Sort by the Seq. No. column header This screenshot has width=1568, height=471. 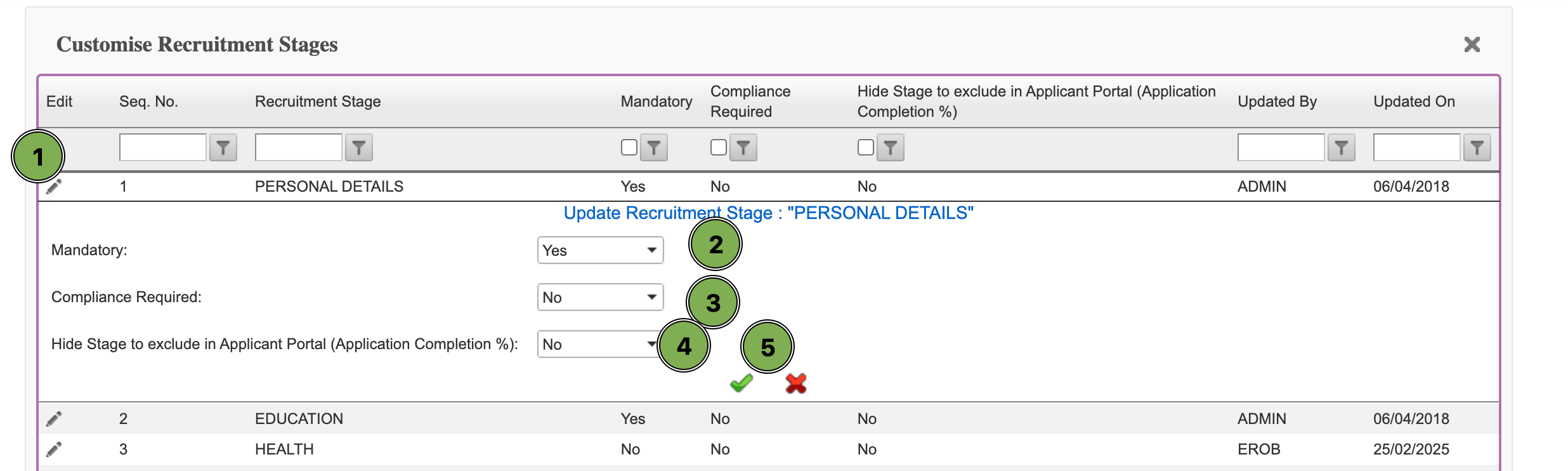point(148,102)
